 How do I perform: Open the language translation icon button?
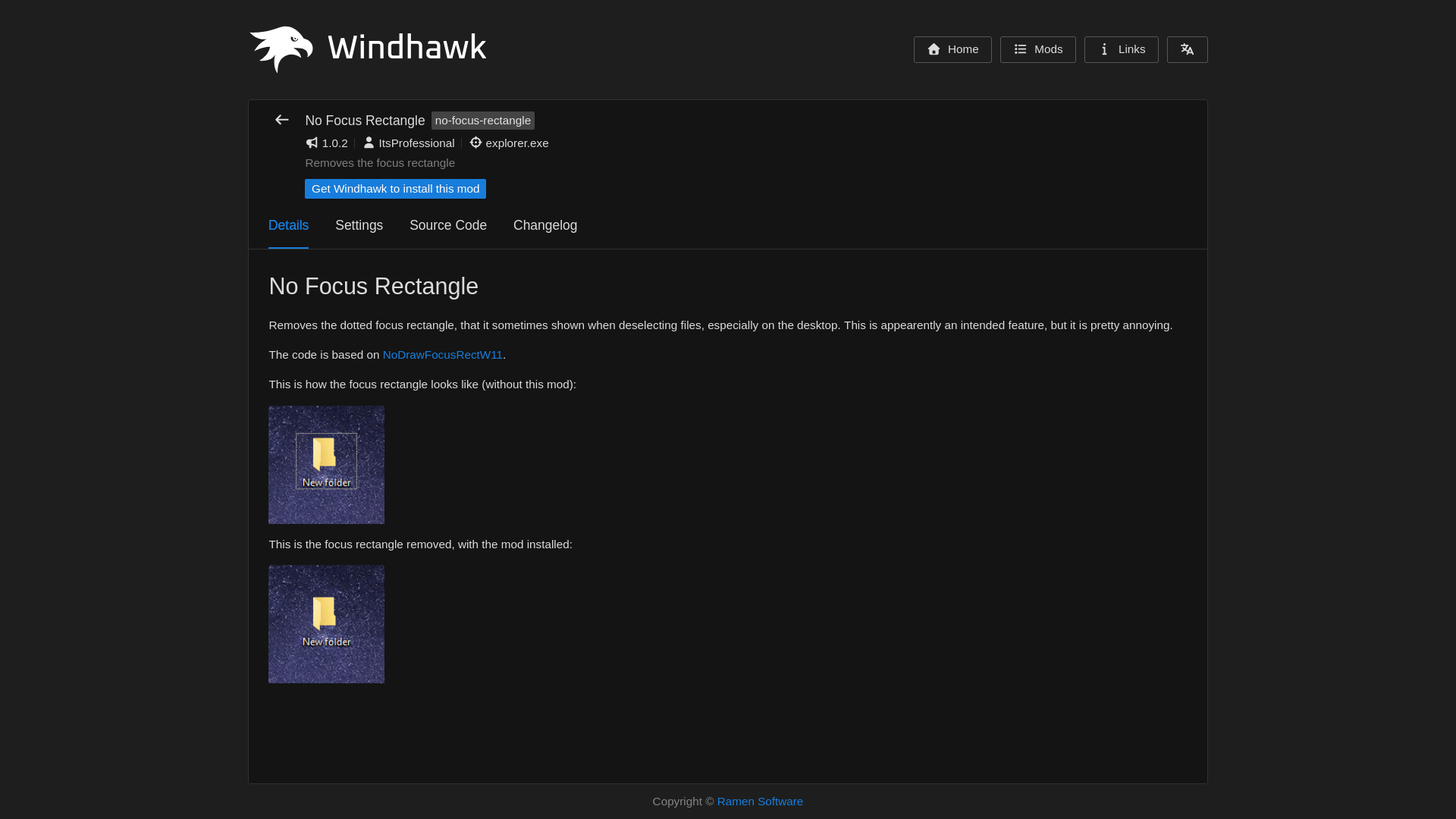(x=1187, y=49)
